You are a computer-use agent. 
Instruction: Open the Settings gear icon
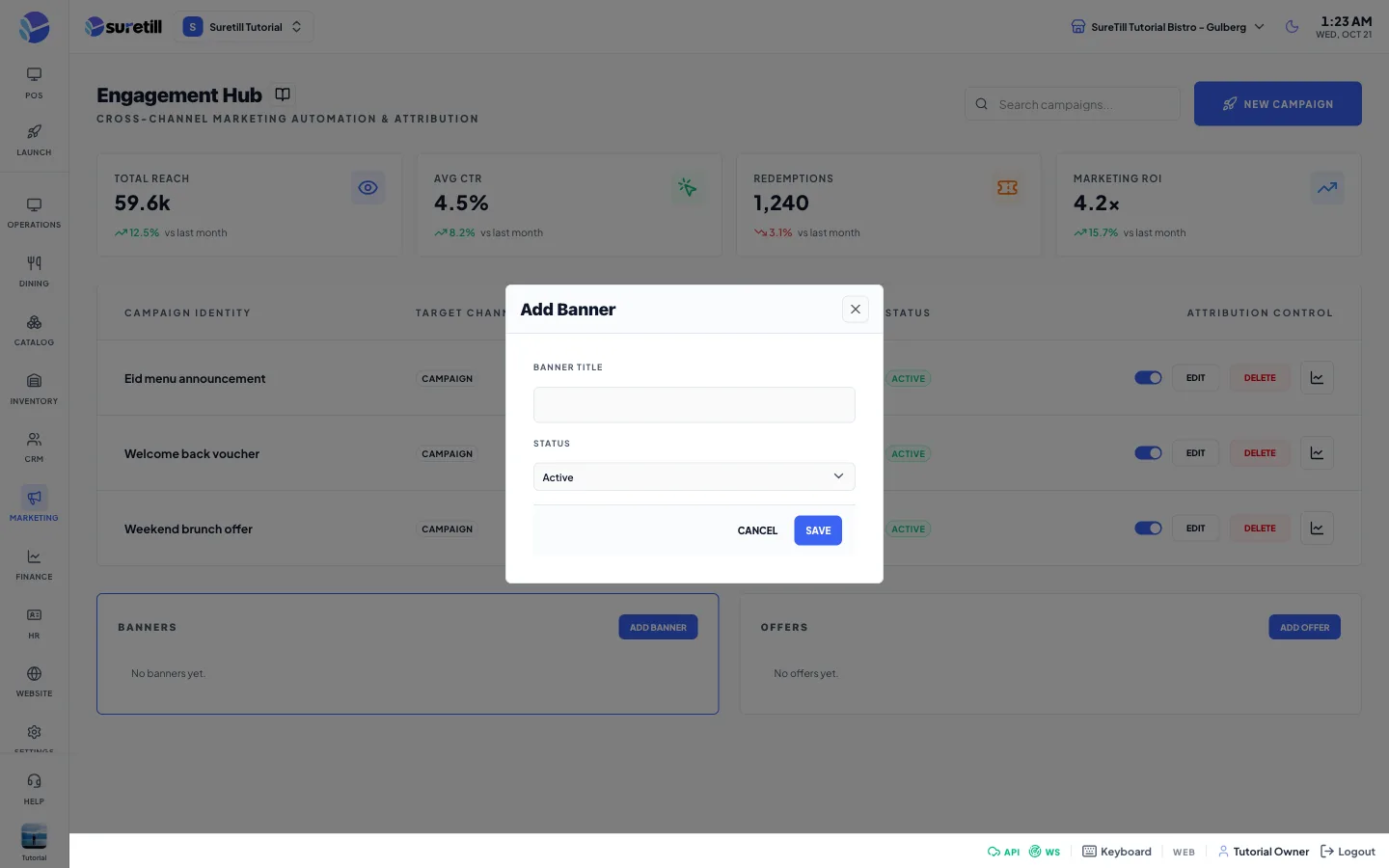click(x=34, y=733)
